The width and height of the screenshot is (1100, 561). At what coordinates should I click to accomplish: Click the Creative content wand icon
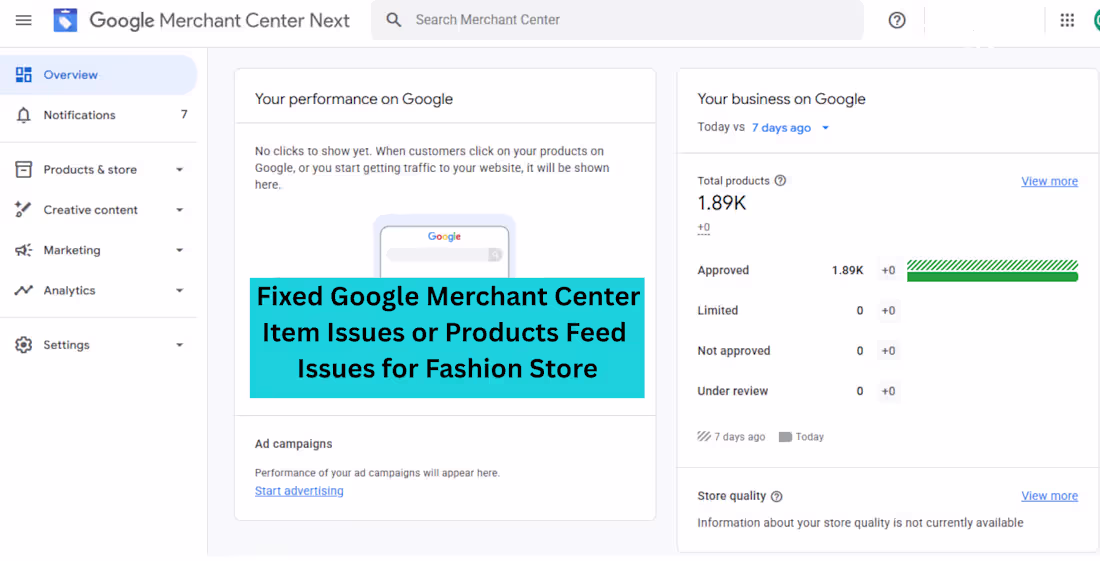(24, 210)
